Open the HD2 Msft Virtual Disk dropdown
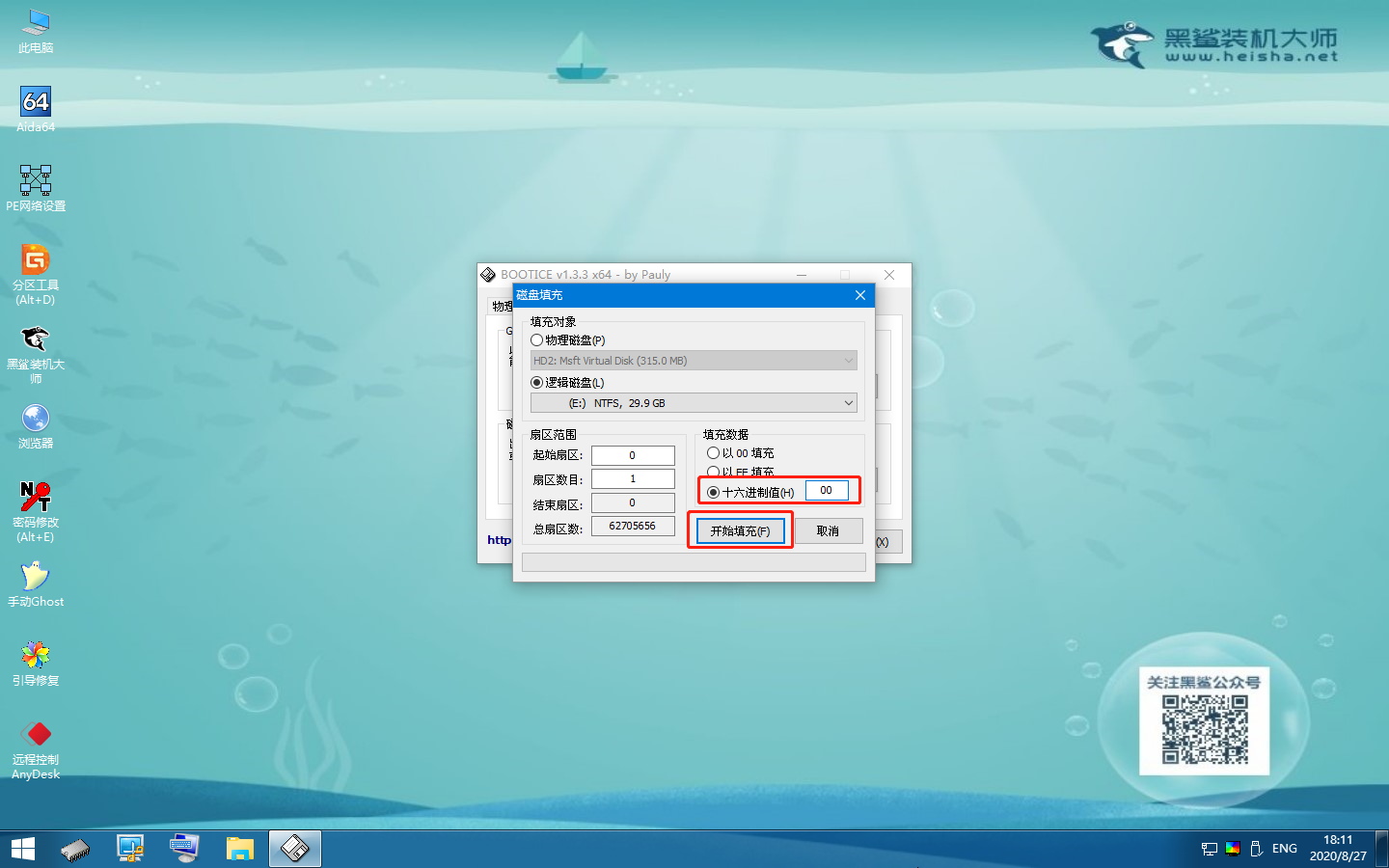This screenshot has width=1389, height=868. [x=694, y=361]
